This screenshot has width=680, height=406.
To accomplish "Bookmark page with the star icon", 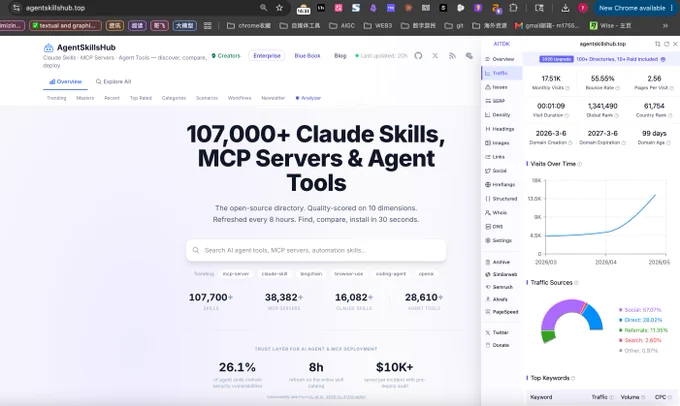I will click(279, 8).
